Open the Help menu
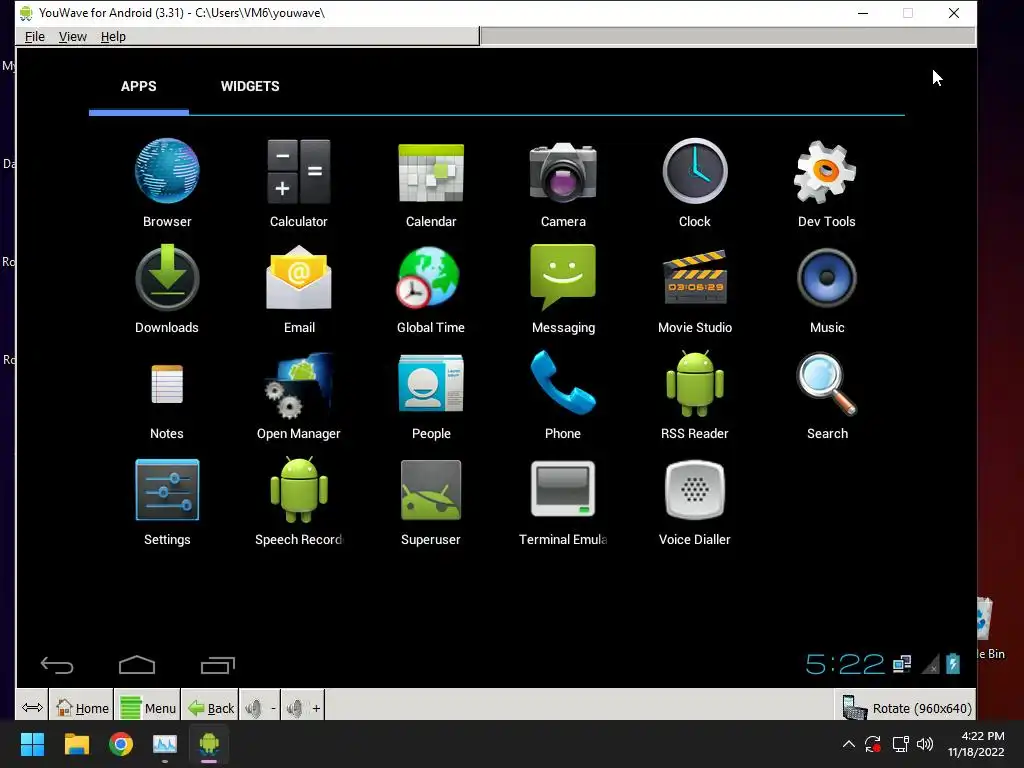 113,37
